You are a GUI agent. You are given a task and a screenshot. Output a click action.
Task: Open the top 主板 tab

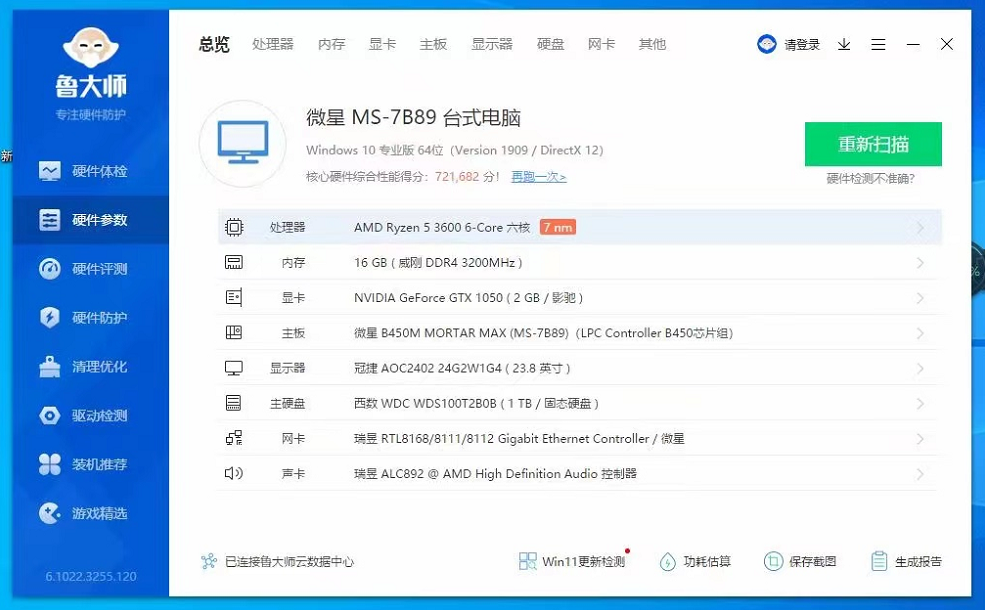click(433, 44)
